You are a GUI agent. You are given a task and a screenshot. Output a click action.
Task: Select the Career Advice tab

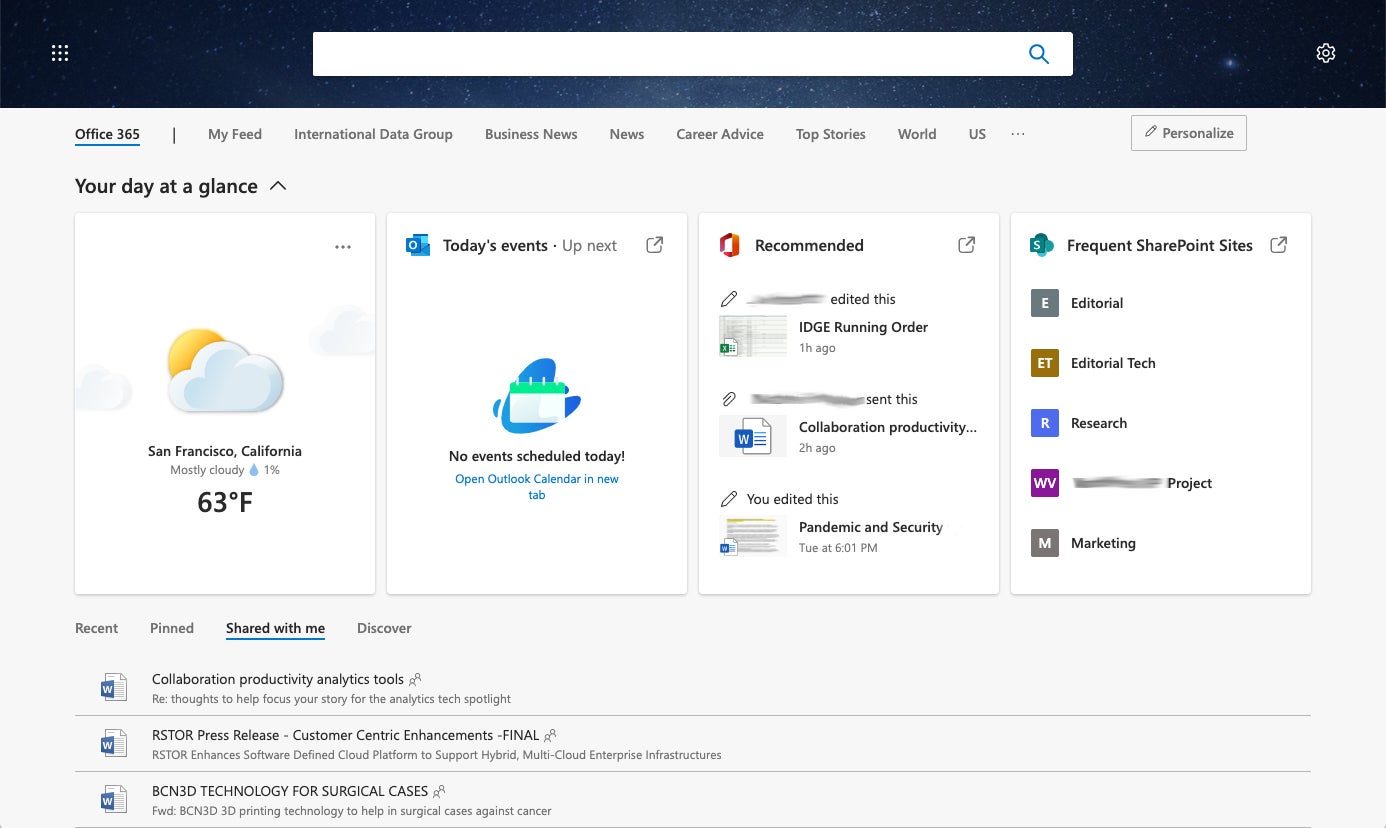click(x=720, y=134)
